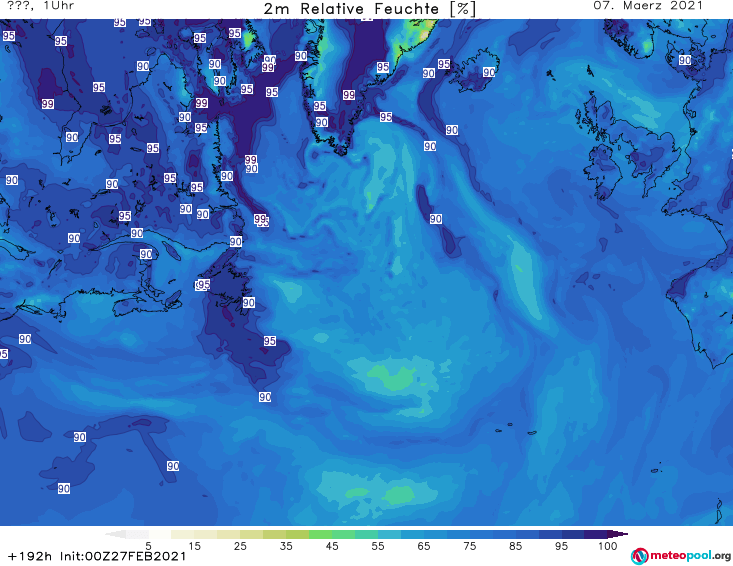Click the legend value "75"
Image resolution: width=733 pixels, height=566 pixels.
coord(470,546)
